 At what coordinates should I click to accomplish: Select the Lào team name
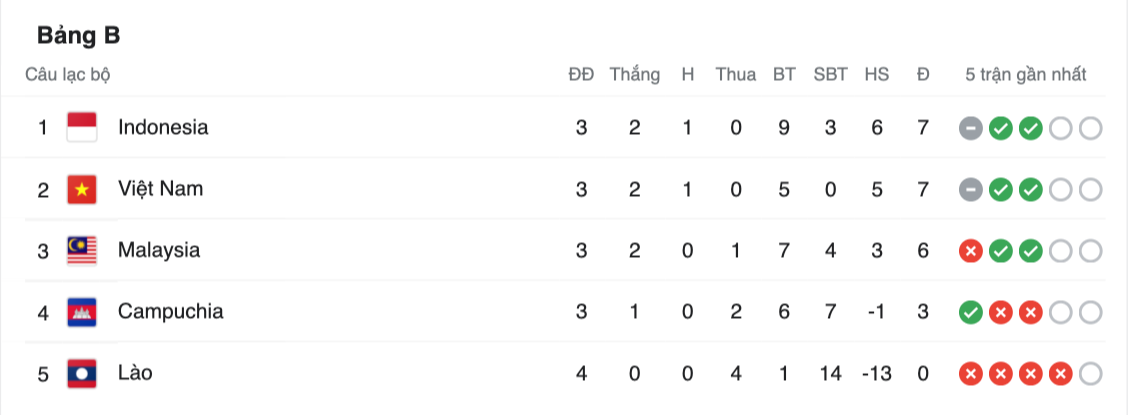point(135,374)
